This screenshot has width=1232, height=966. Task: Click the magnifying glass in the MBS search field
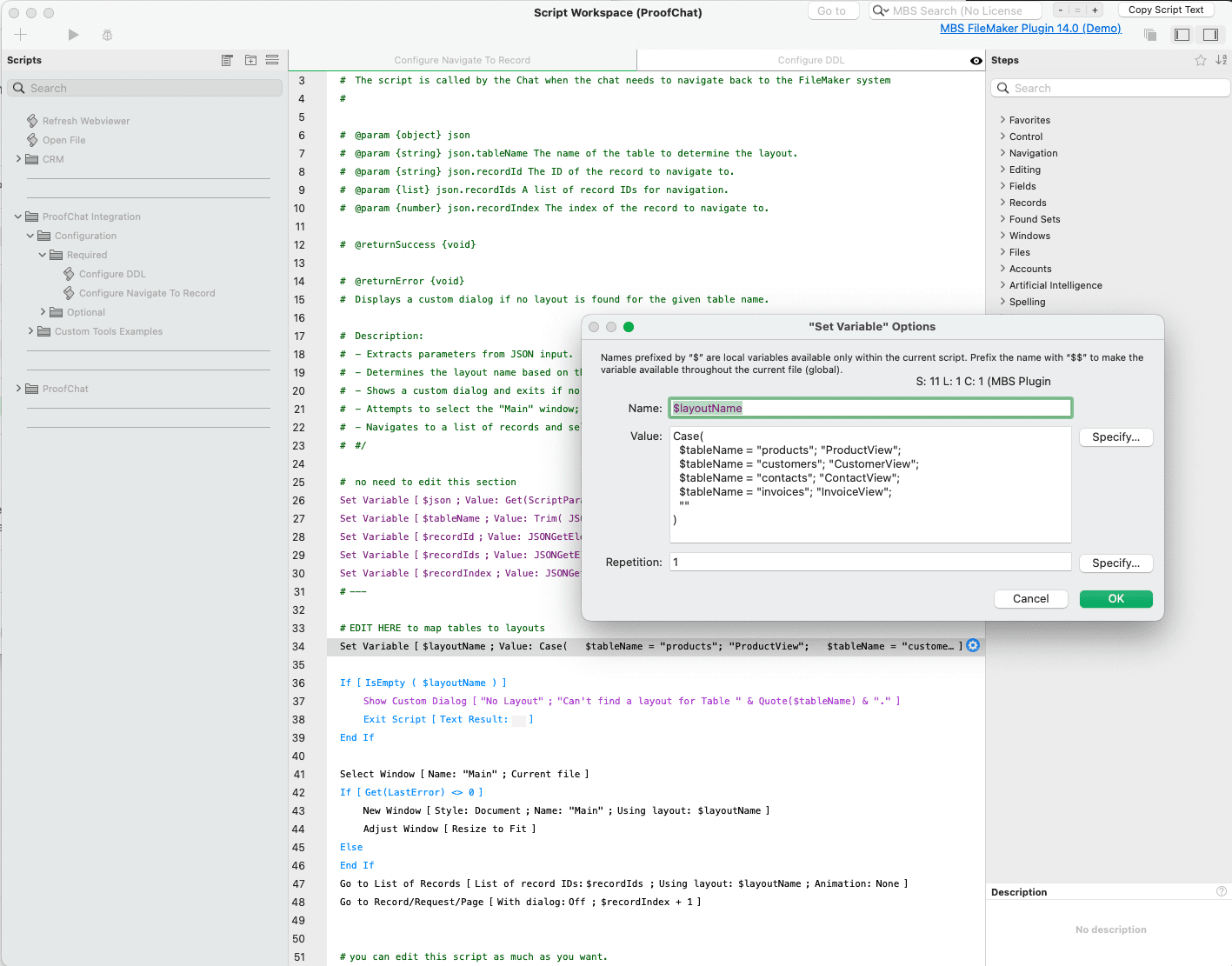point(879,10)
